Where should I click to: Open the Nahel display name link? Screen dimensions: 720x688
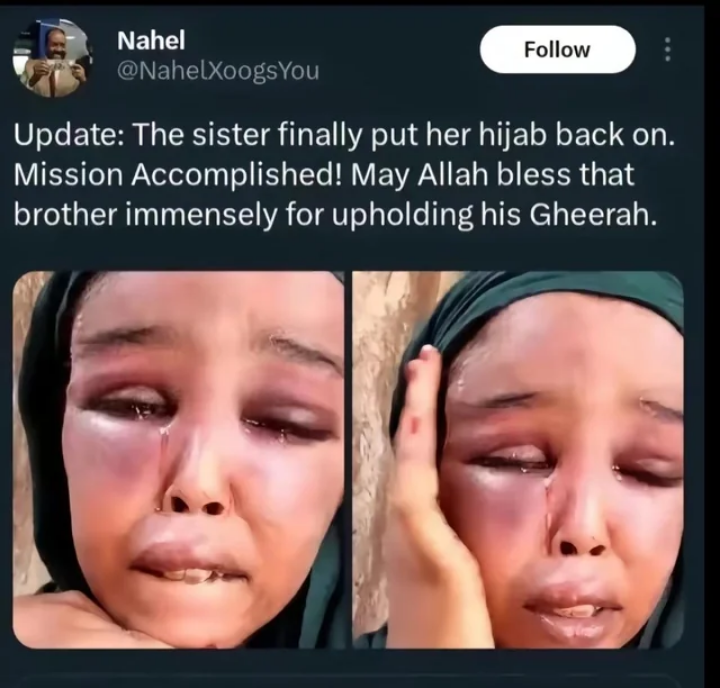click(x=151, y=40)
